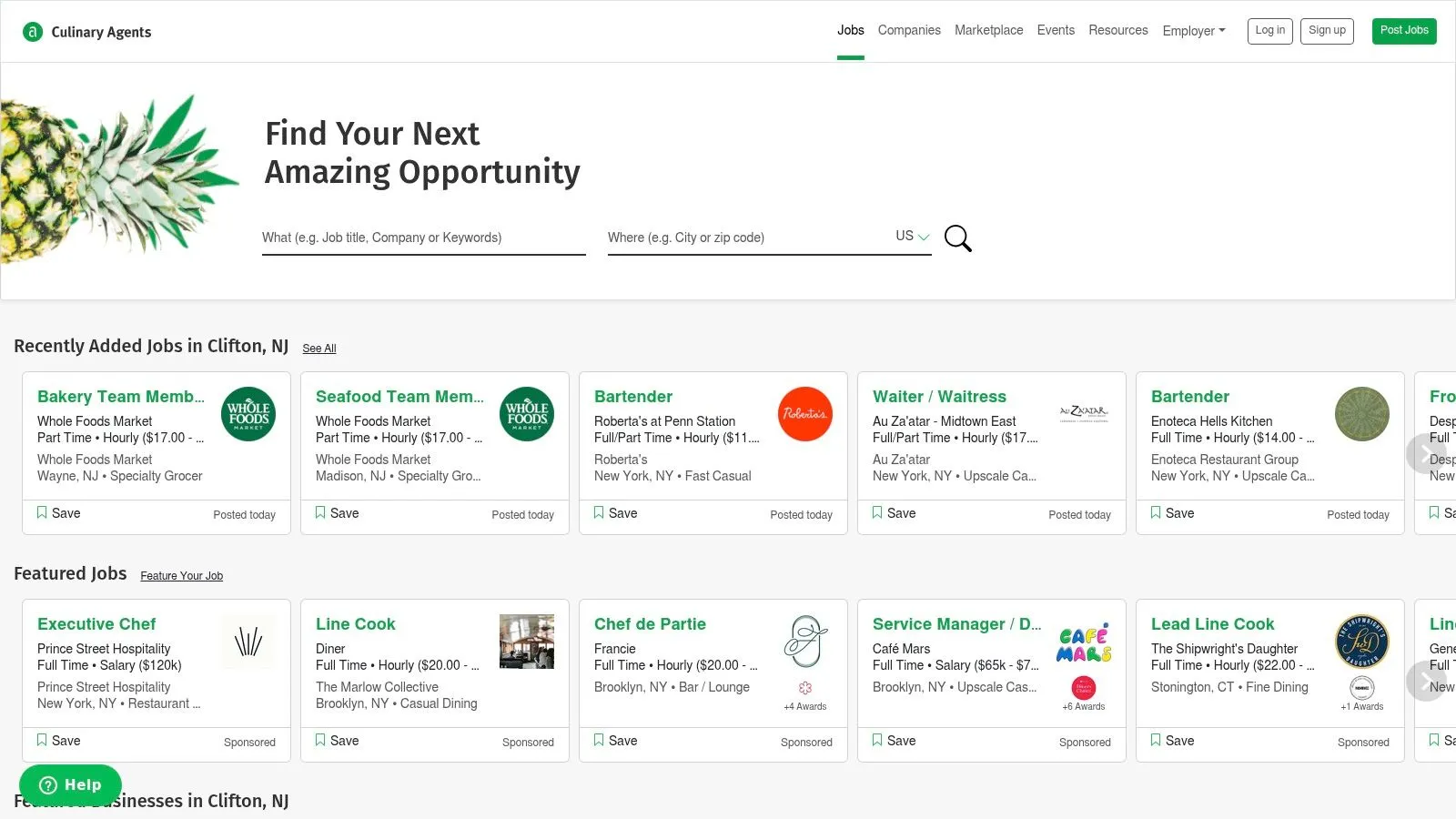Screen dimensions: 1456x819
Task: Save the Diner Line Cook job
Action: tap(337, 741)
